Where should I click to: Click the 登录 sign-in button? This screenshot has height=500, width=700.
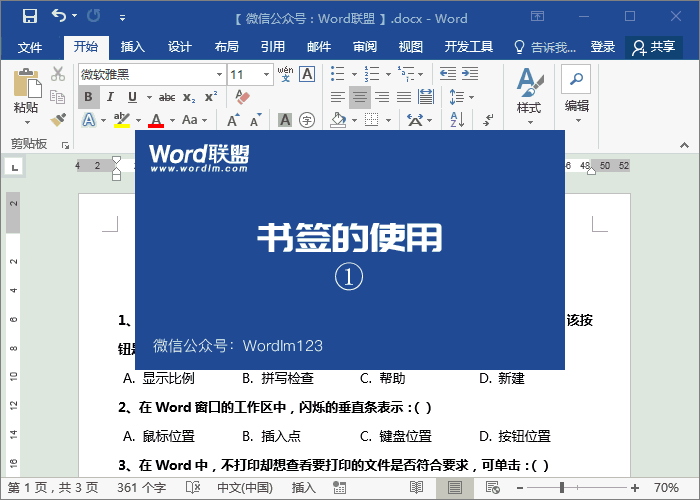coord(603,46)
